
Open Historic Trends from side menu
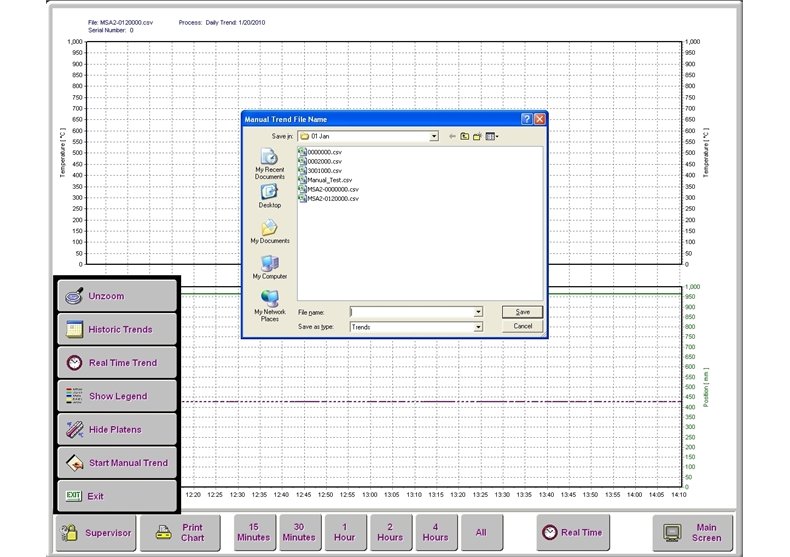(x=117, y=329)
